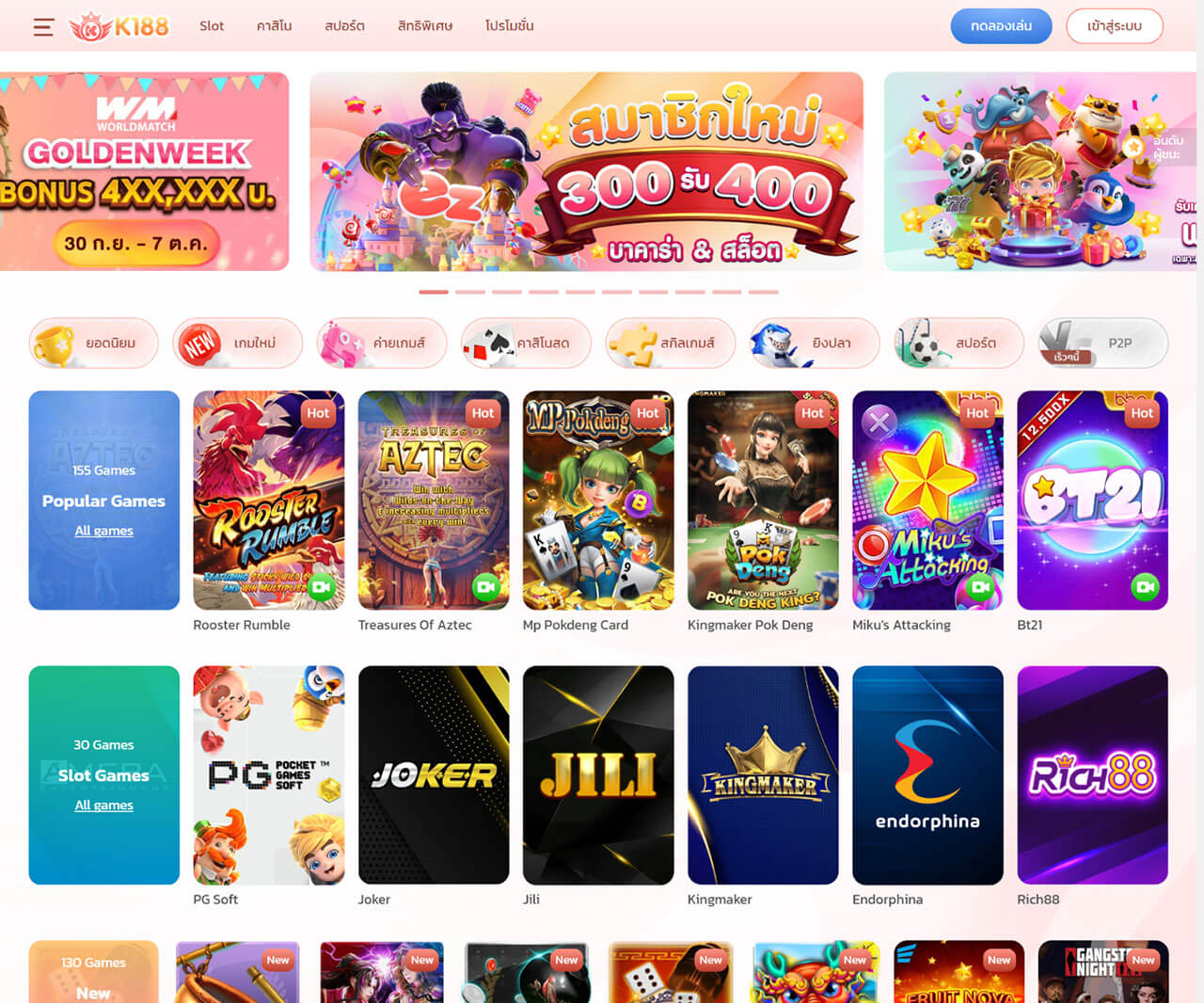Go to โปรโมชั่น in the top menu
Image resolution: width=1204 pixels, height=1003 pixels.
point(509,26)
